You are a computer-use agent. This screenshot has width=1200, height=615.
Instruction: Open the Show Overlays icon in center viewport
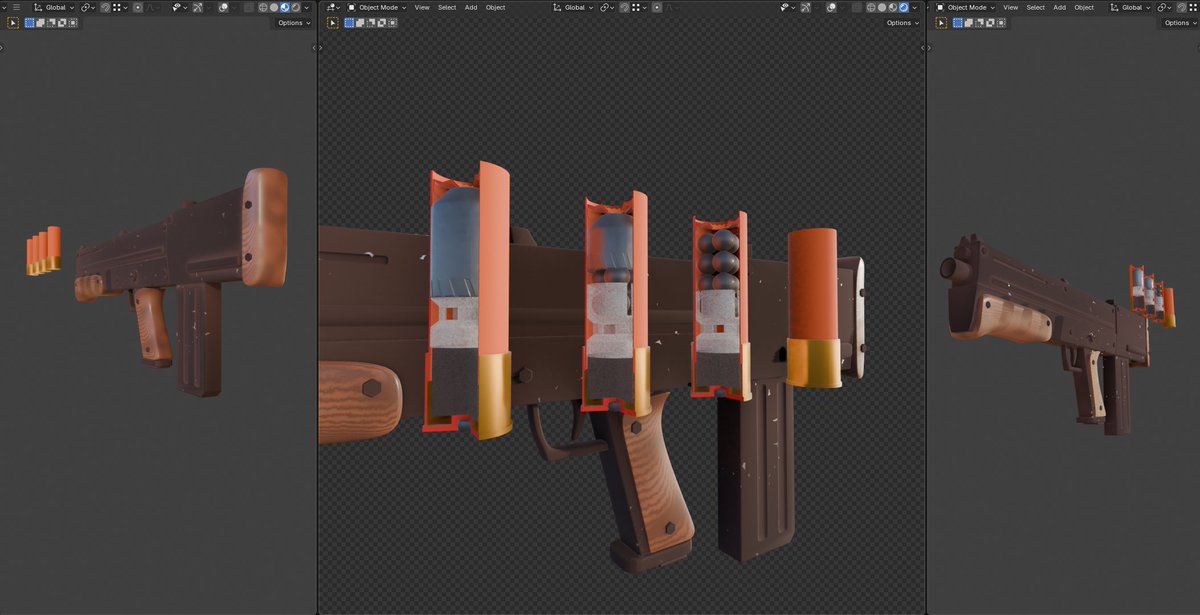(x=831, y=7)
